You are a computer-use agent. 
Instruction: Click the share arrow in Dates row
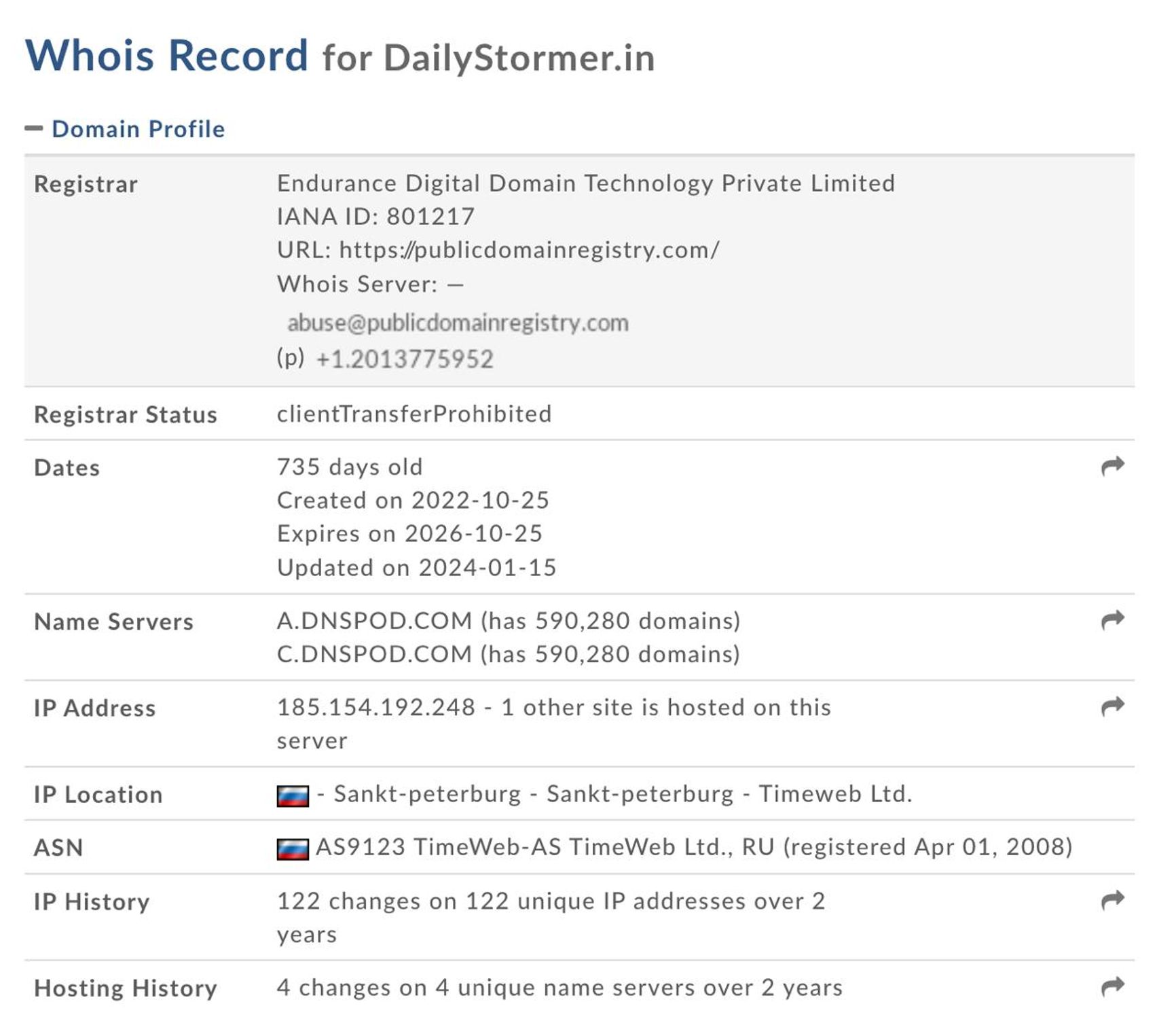click(1112, 466)
